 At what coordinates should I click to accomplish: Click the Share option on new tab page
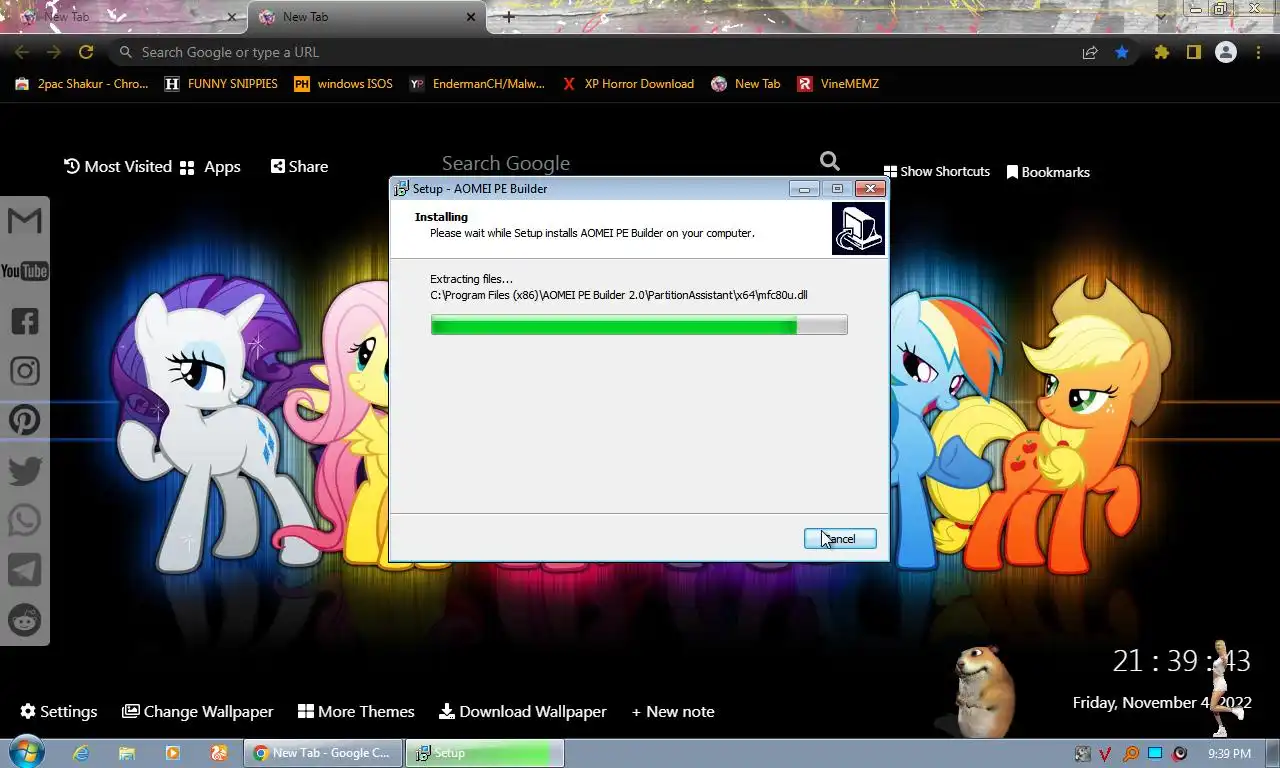pyautogui.click(x=299, y=166)
